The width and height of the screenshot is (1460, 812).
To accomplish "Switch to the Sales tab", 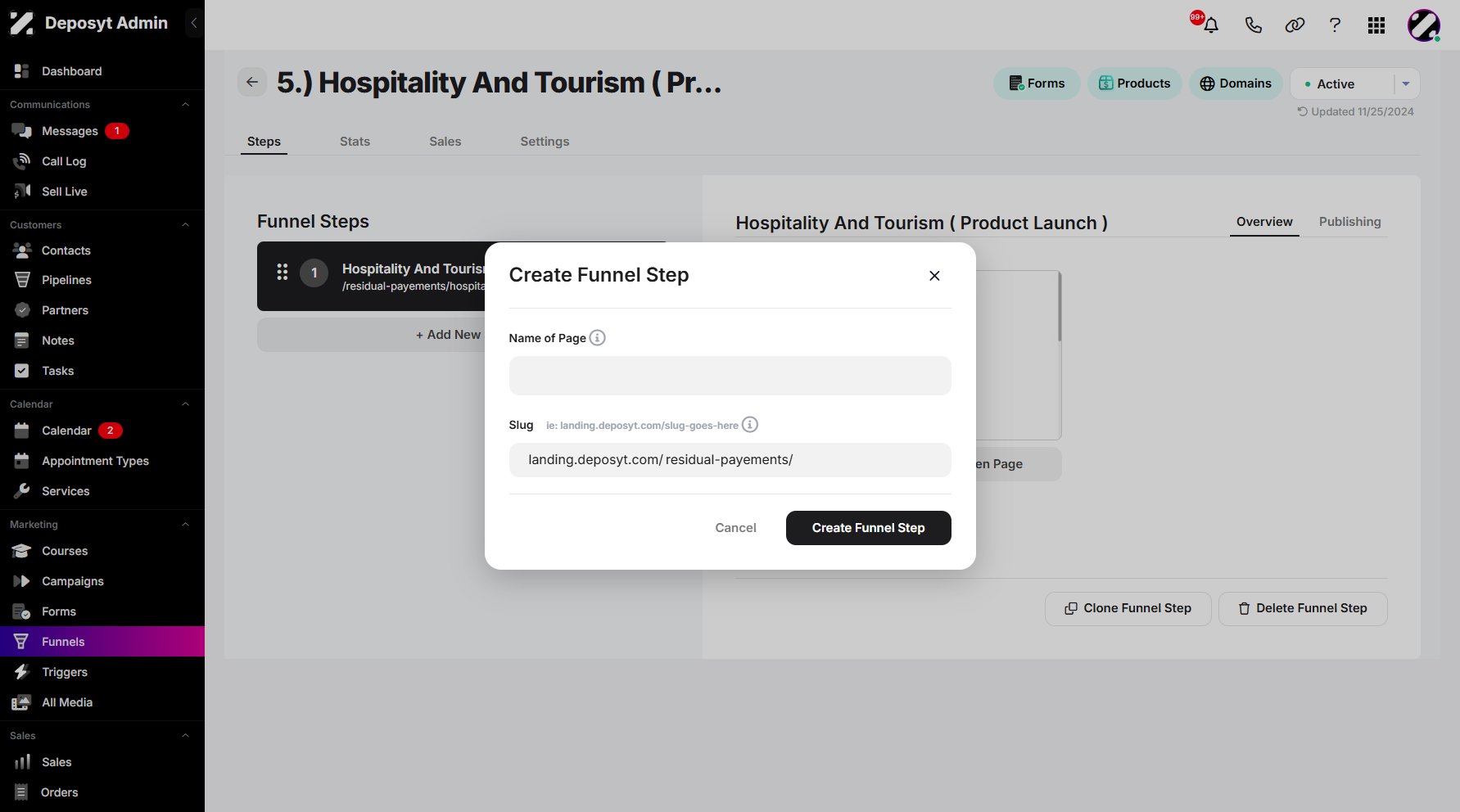I will [x=445, y=142].
